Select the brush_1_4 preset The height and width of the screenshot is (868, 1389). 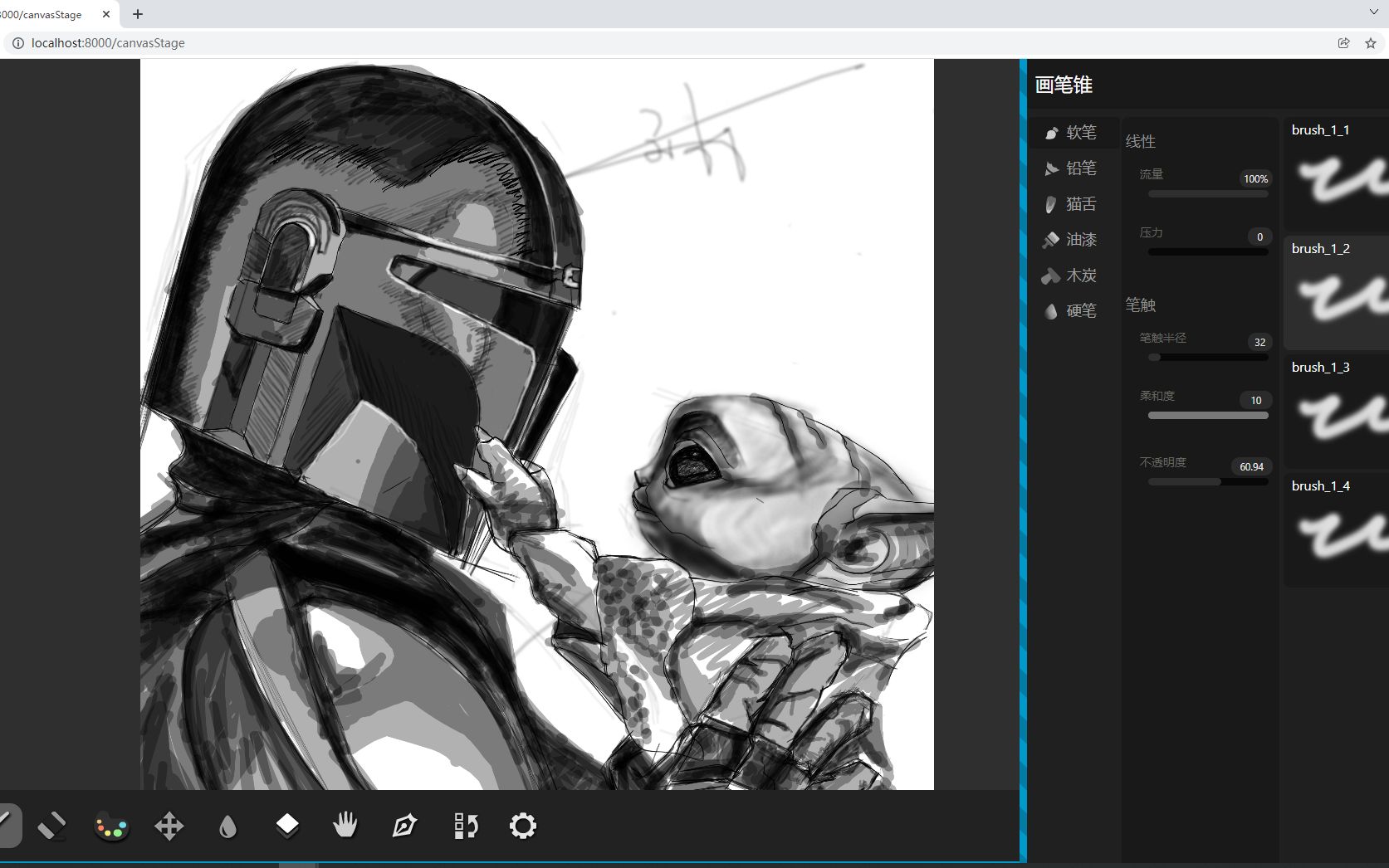tap(1337, 529)
